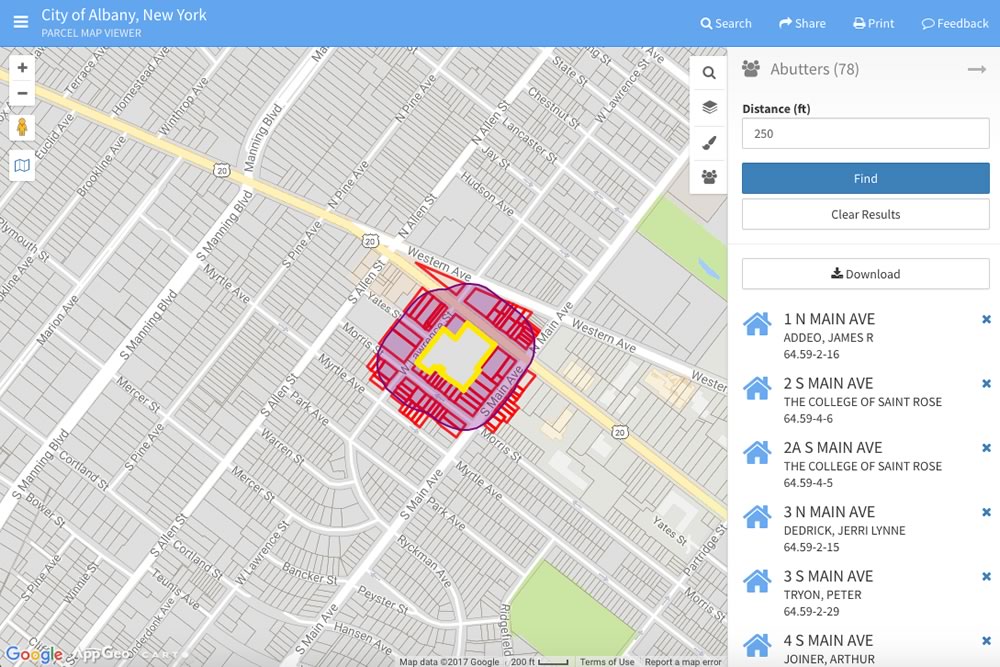The width and height of the screenshot is (1000, 667).
Task: Open the basemap switcher icon
Action: coord(22,166)
